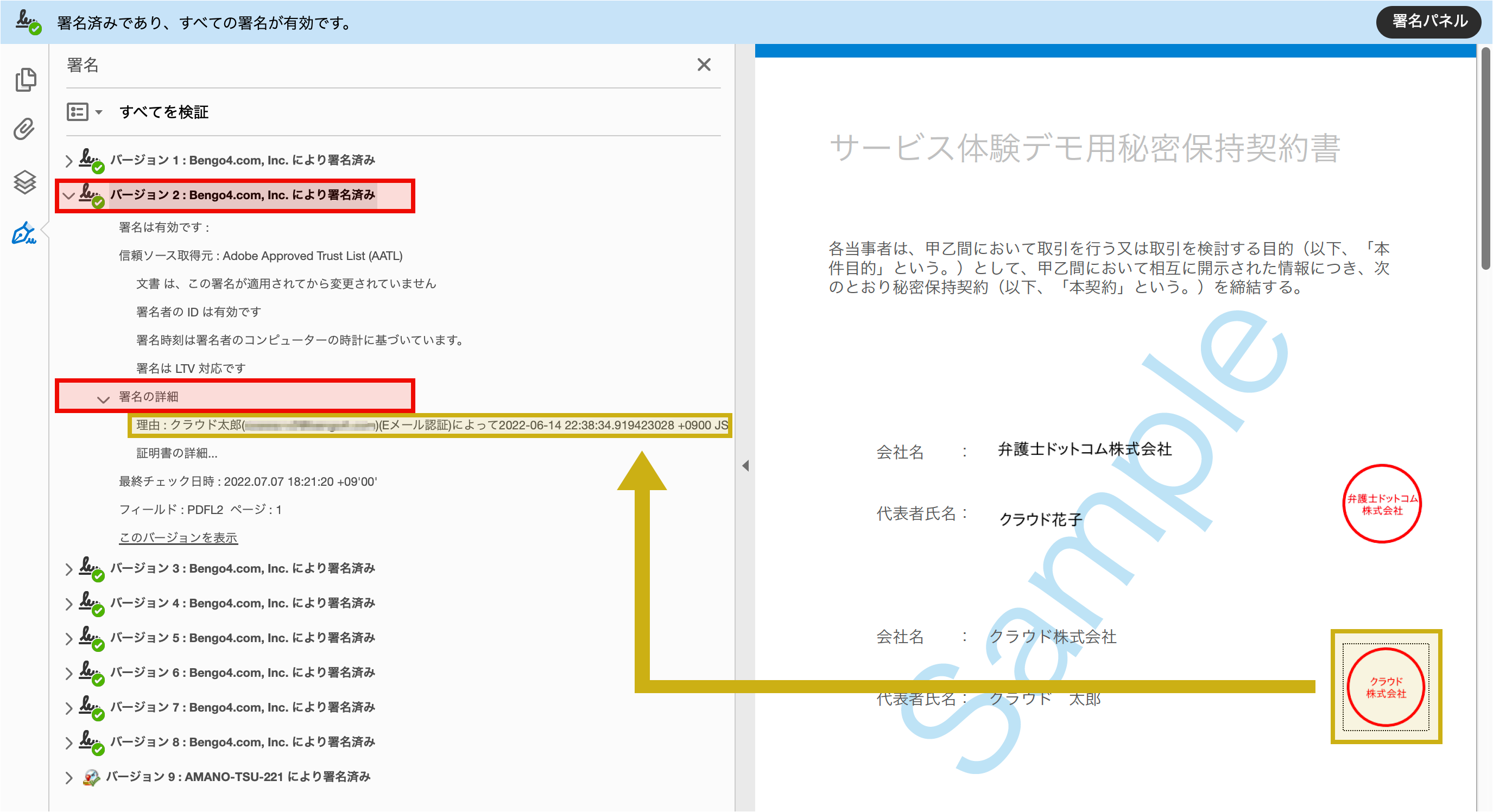Image resolution: width=1493 pixels, height=812 pixels.
Task: Select 最終チェック日時 line
Action: point(248,481)
